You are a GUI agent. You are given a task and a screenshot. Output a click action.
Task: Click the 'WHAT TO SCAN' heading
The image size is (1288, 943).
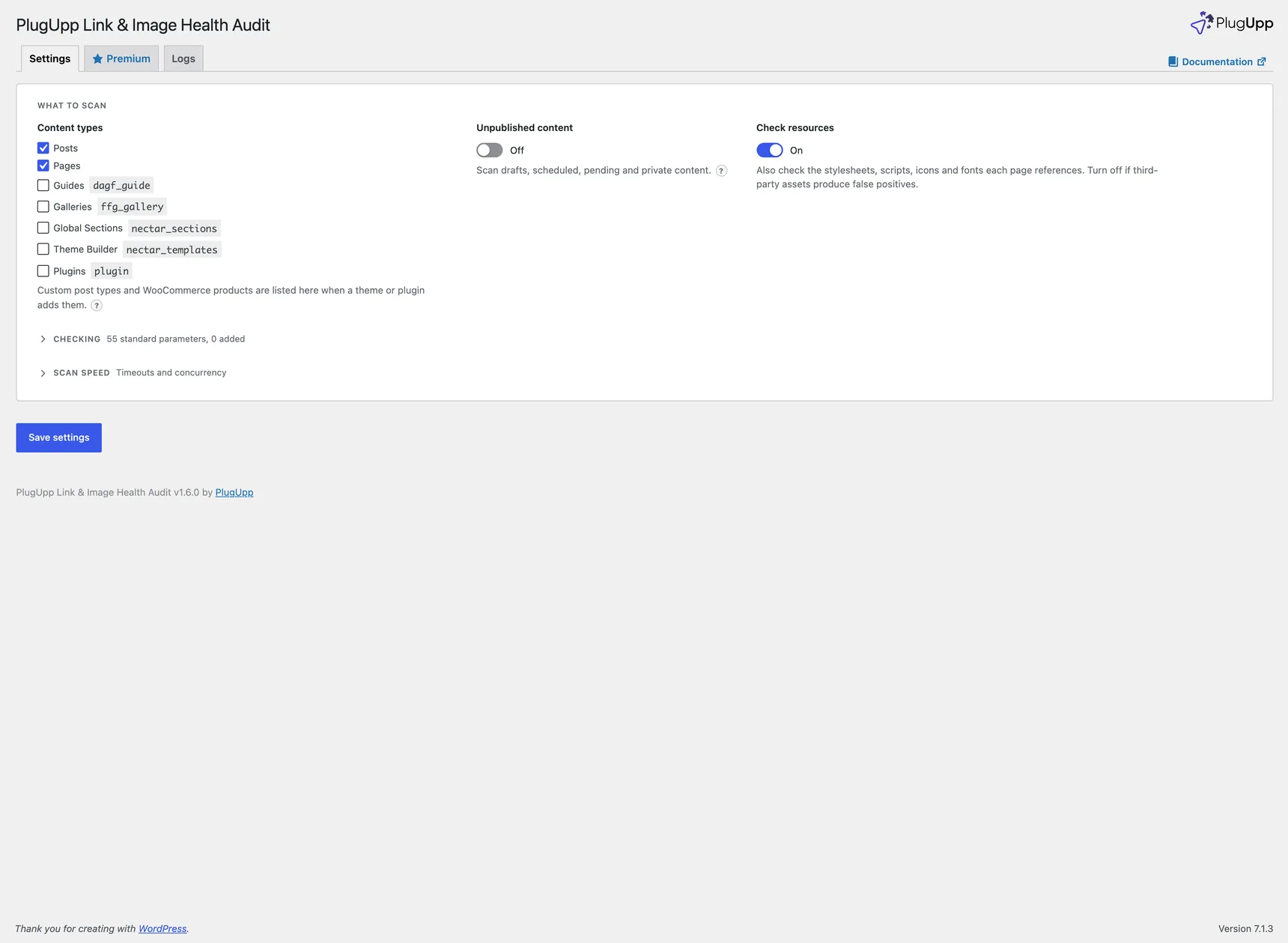(x=72, y=106)
